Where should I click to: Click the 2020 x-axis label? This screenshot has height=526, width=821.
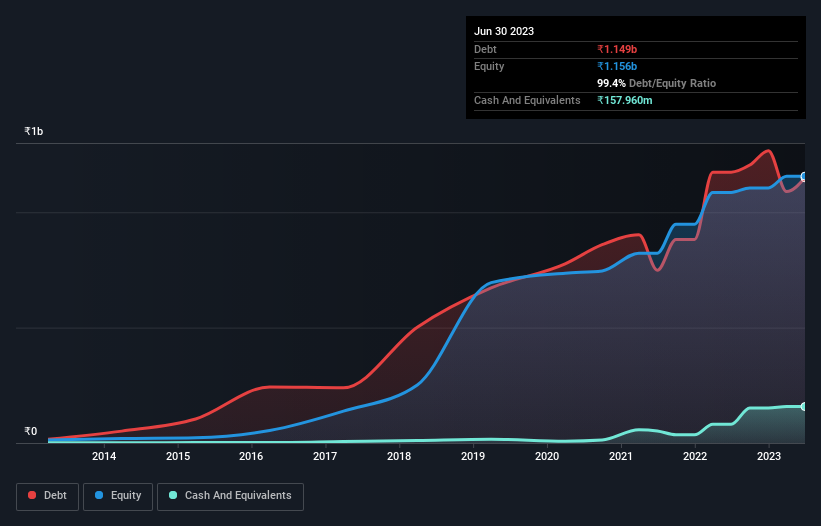click(x=547, y=456)
